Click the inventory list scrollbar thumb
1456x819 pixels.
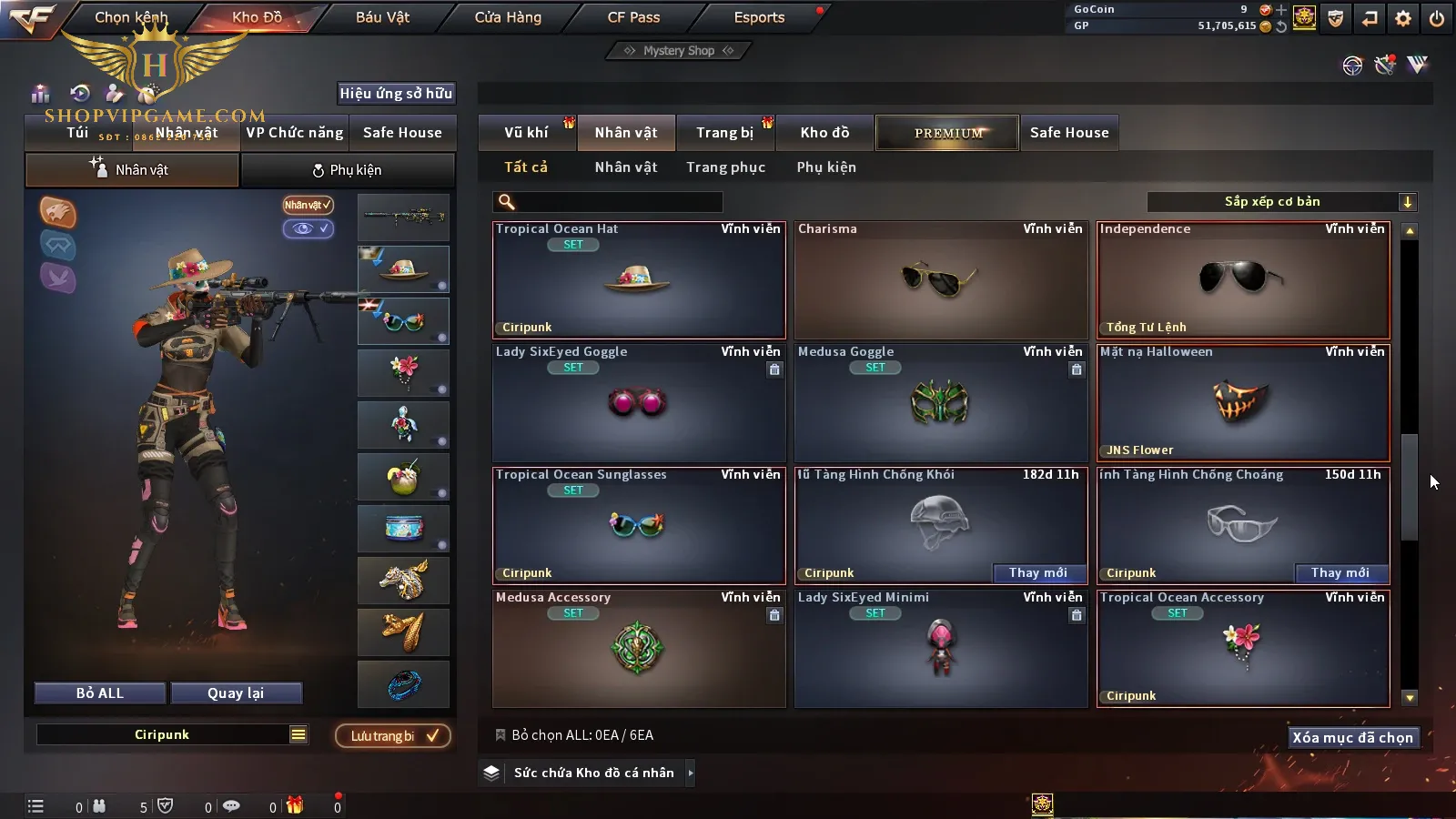point(1409,487)
